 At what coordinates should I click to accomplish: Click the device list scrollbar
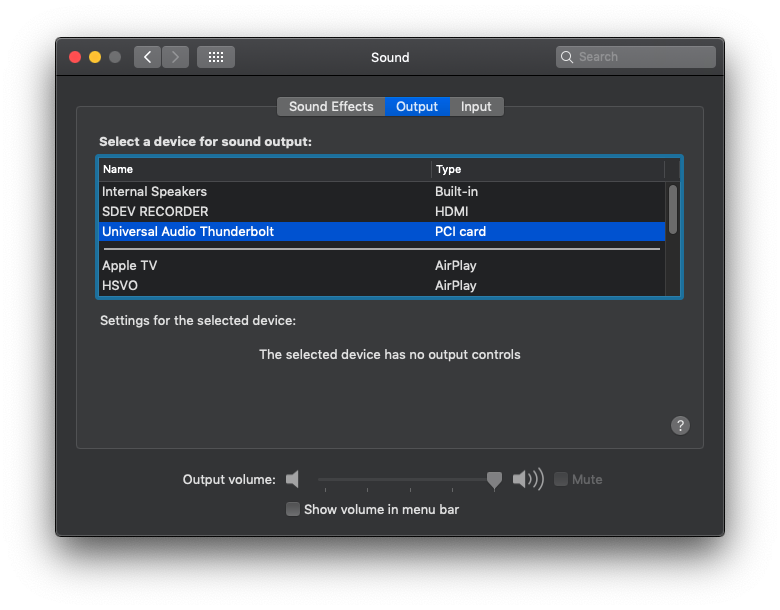pos(673,209)
